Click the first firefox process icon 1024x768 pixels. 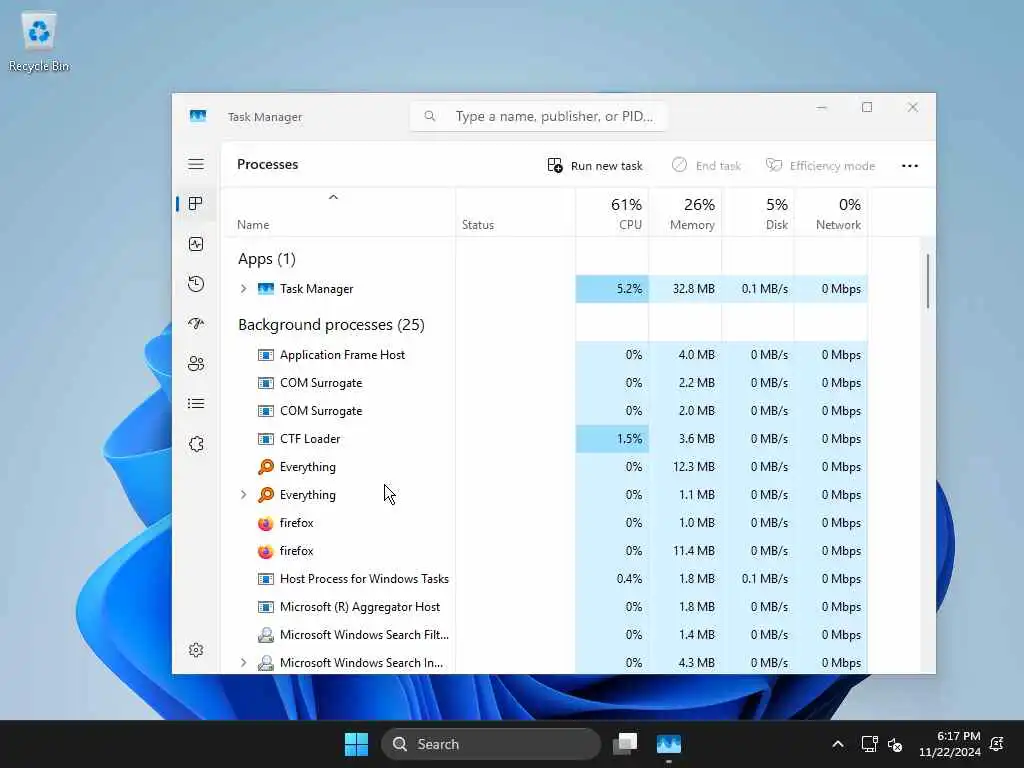click(x=265, y=523)
